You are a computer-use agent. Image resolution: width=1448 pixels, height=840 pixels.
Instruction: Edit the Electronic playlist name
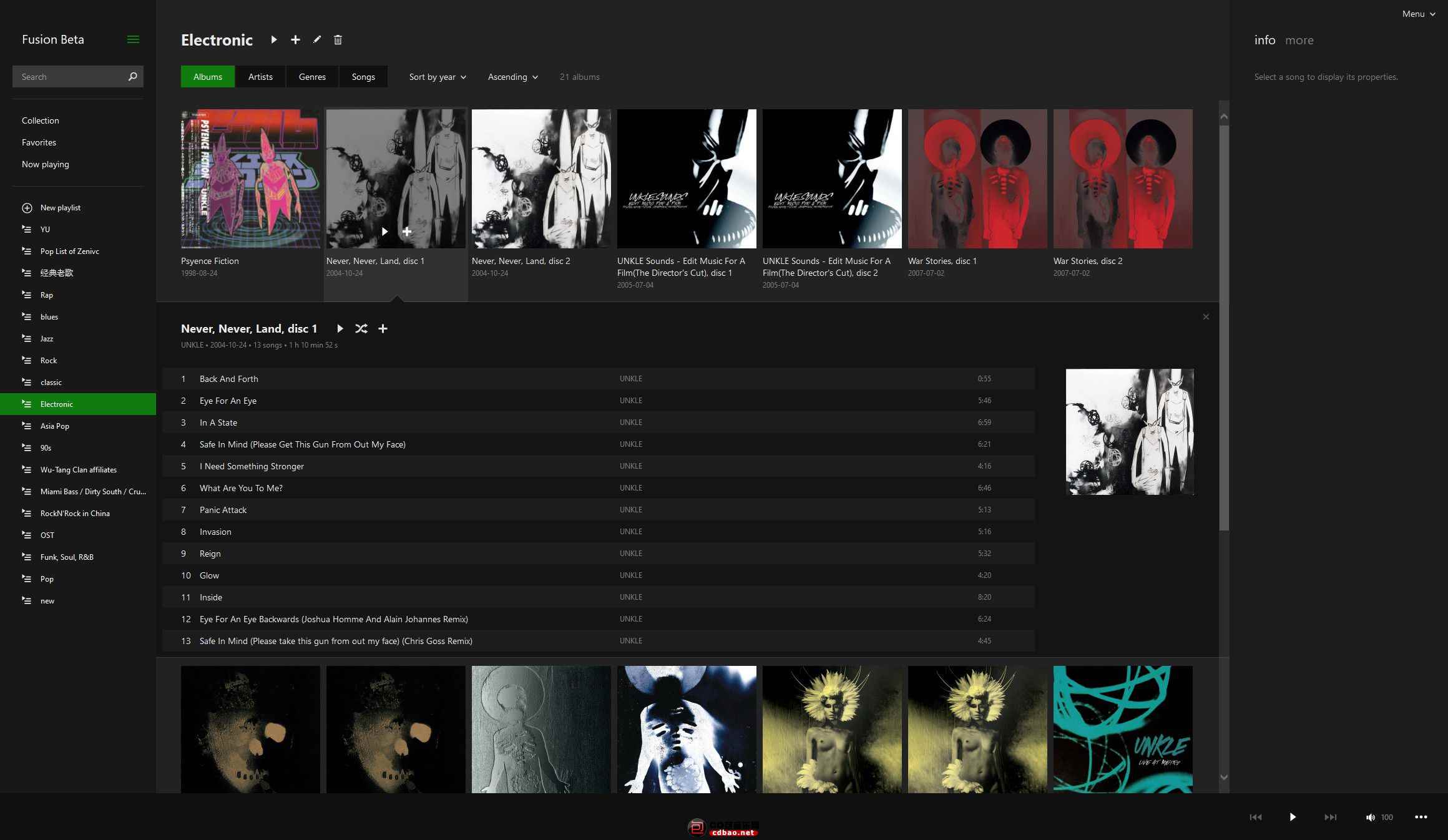click(317, 40)
